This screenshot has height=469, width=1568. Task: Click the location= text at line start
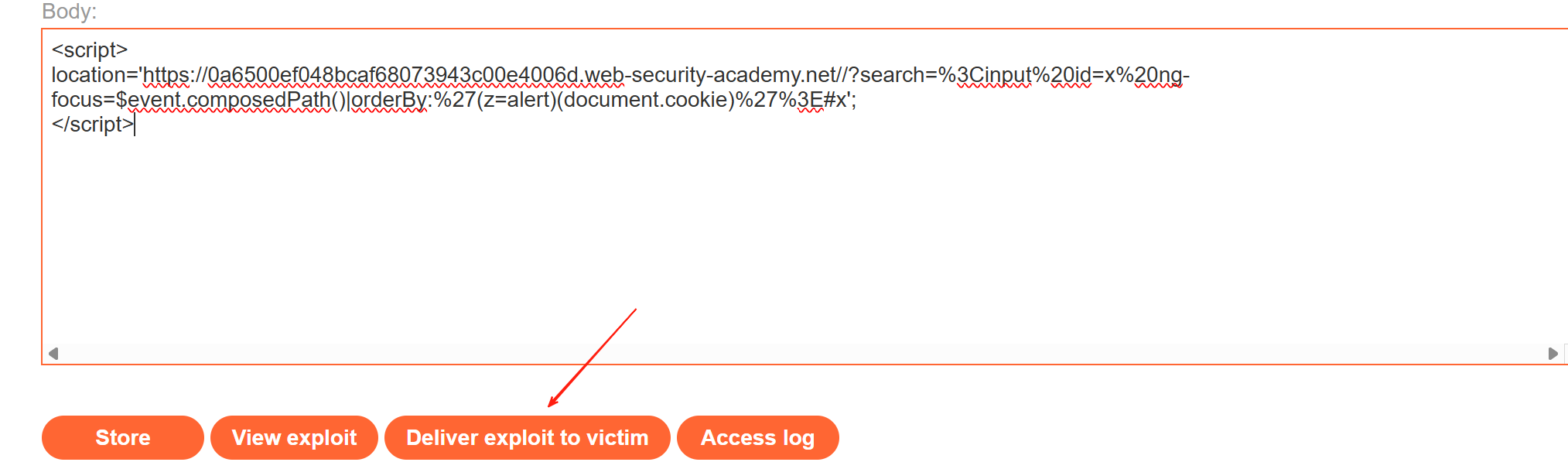tap(94, 75)
